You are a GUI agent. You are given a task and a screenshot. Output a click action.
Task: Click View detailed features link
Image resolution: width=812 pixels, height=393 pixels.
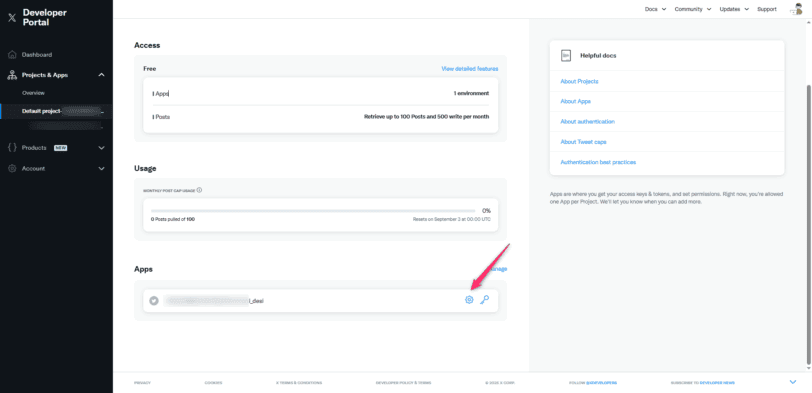click(470, 68)
